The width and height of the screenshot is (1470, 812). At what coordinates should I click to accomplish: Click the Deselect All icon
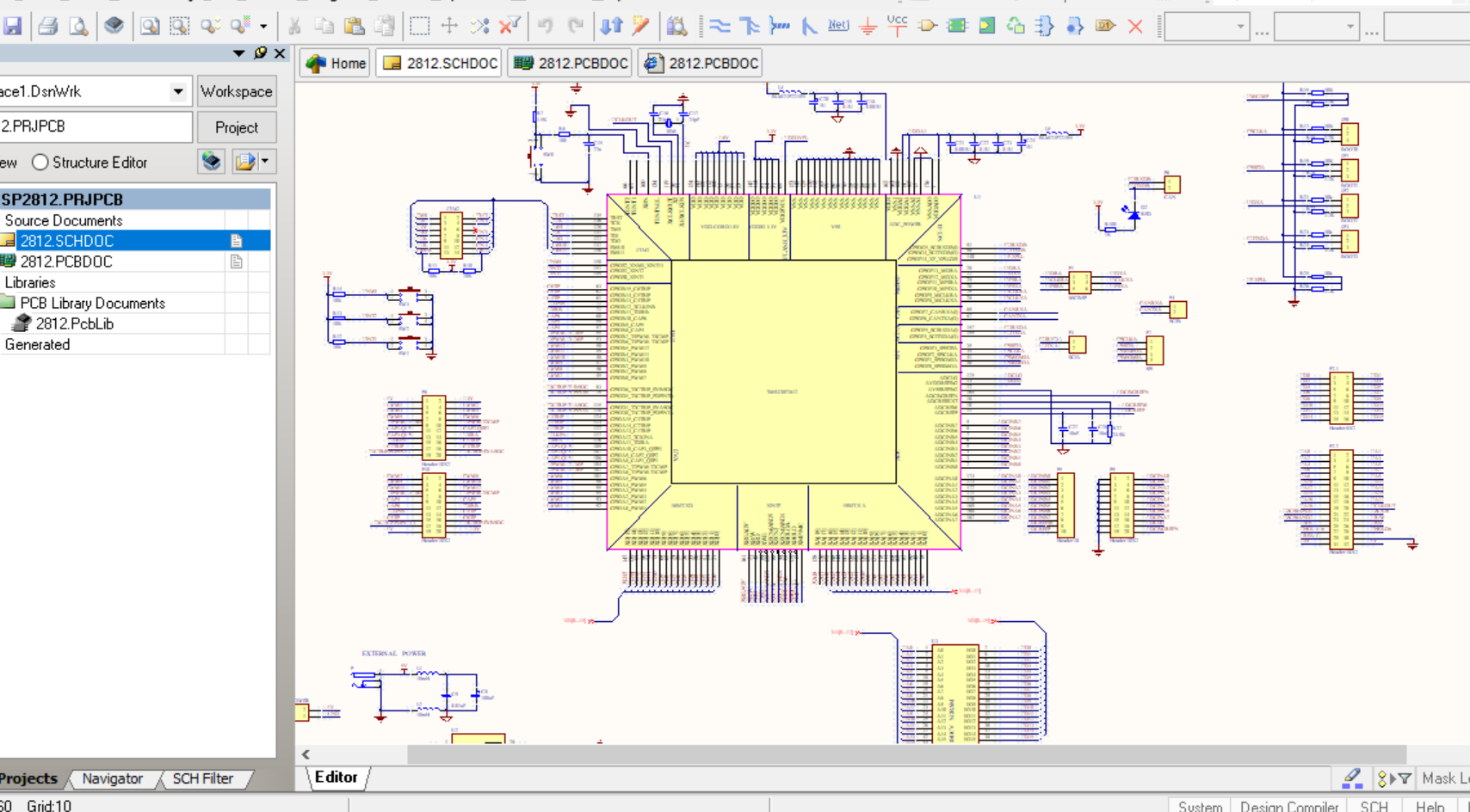[x=479, y=26]
